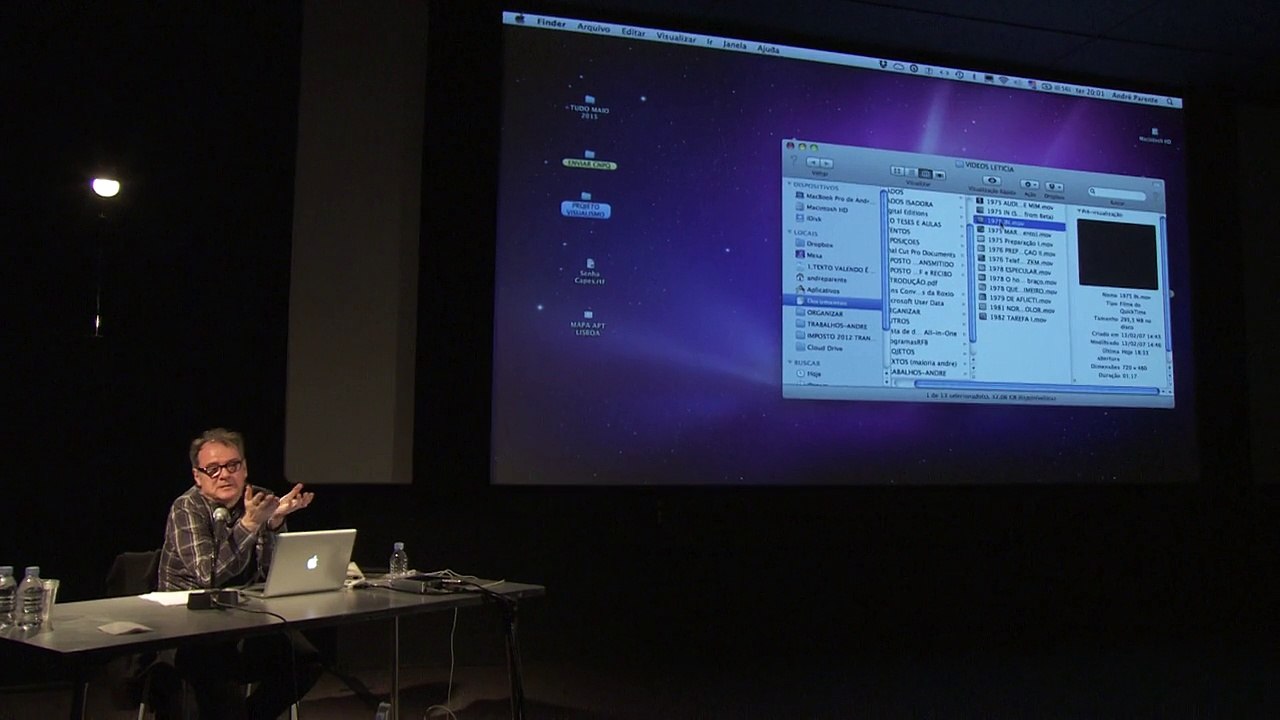This screenshot has width=1280, height=720.
Task: Select the TUDO MAIO 2015 desktop folder
Action: [589, 107]
